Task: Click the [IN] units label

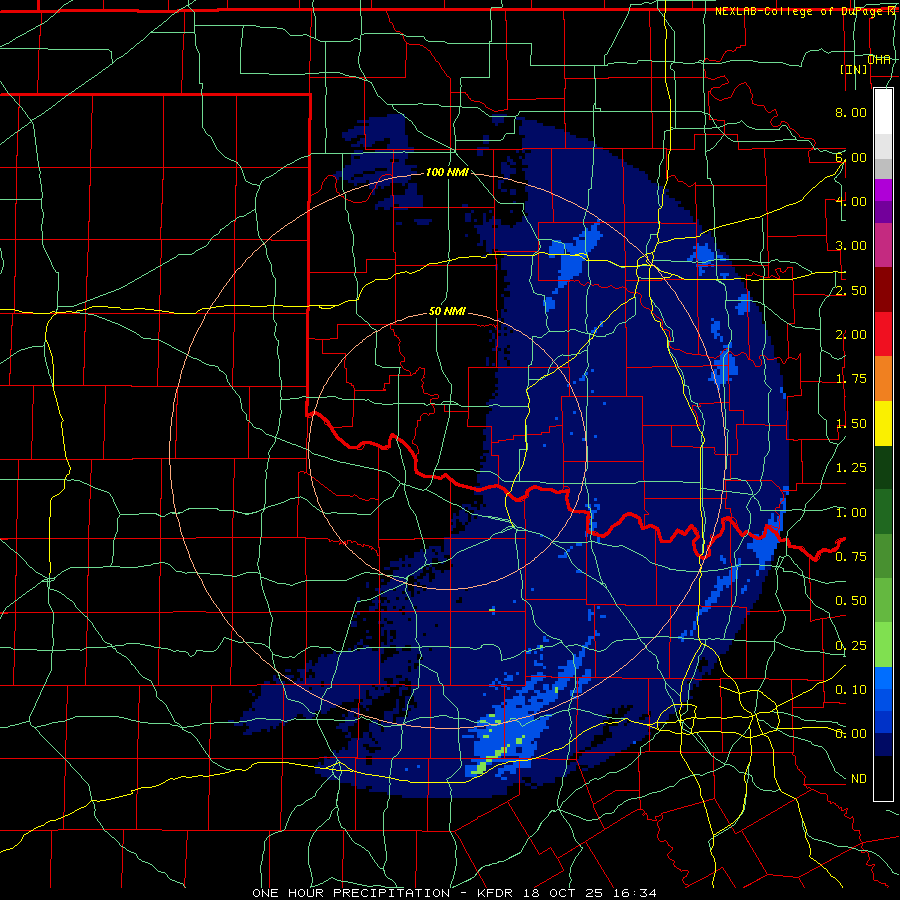Action: point(854,69)
